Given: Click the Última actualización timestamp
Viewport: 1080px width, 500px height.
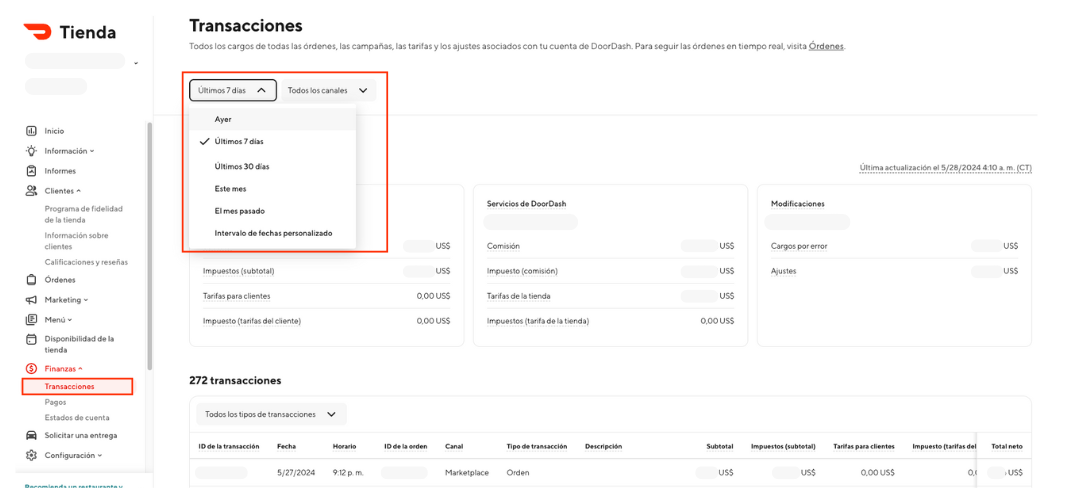Looking at the screenshot, I should 946,168.
